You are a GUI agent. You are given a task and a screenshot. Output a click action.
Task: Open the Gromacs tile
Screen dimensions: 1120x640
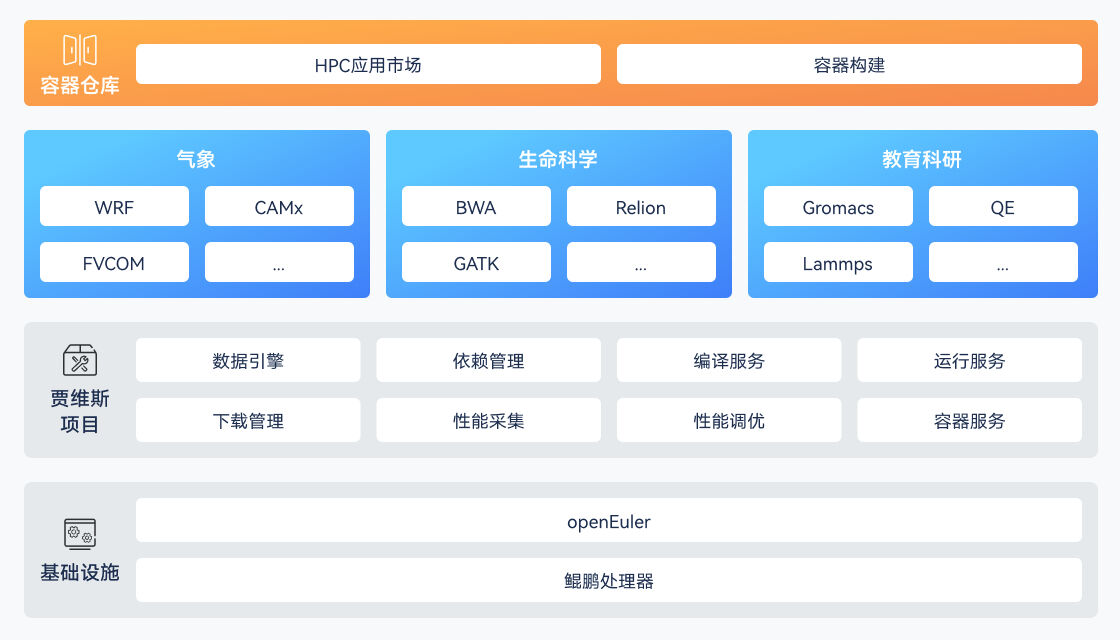838,207
